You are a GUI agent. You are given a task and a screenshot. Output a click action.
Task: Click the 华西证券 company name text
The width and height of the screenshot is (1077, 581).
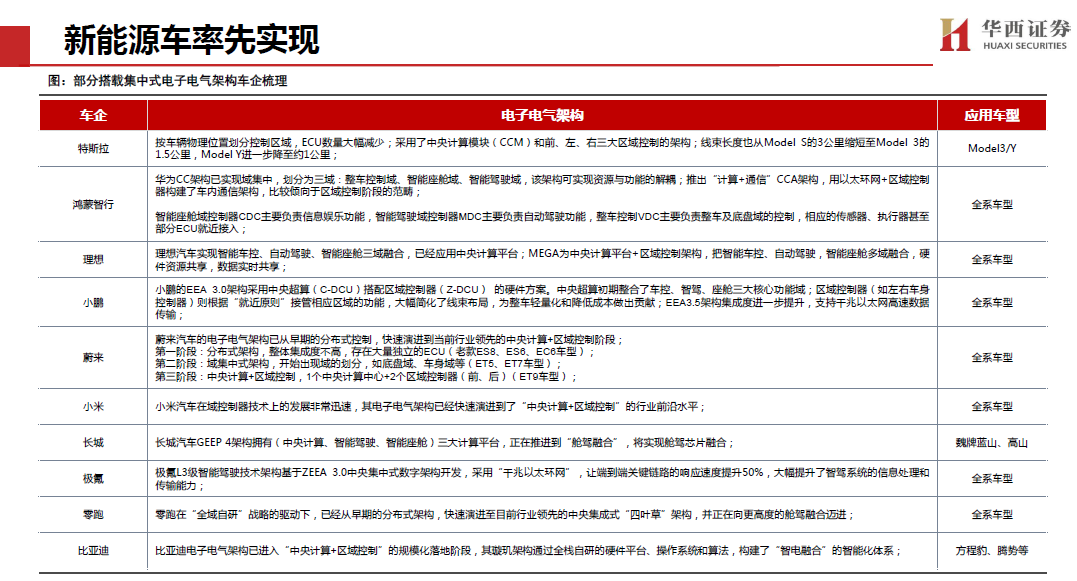pyautogui.click(x=1025, y=28)
